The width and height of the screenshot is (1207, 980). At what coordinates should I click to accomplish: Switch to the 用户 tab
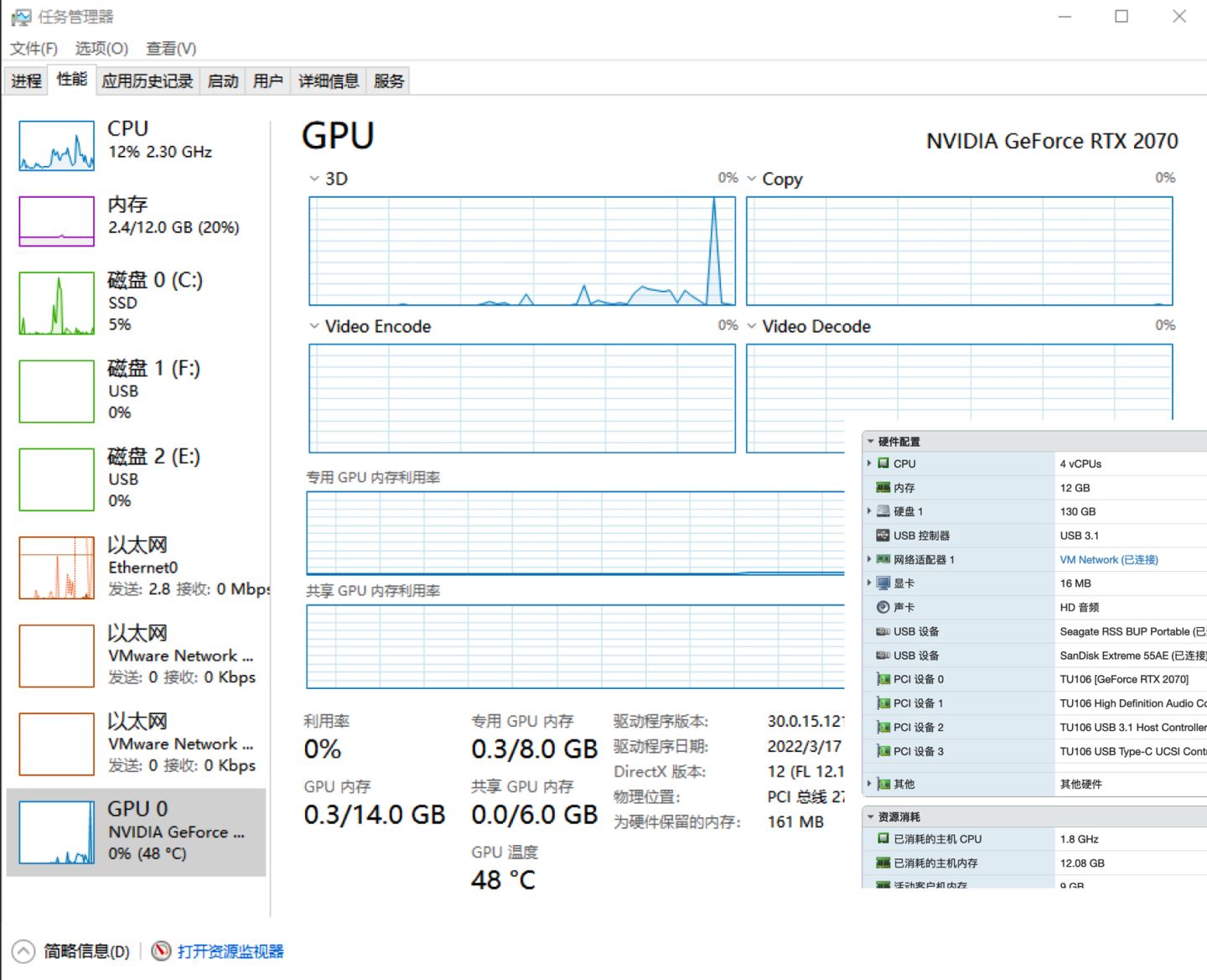[x=268, y=81]
